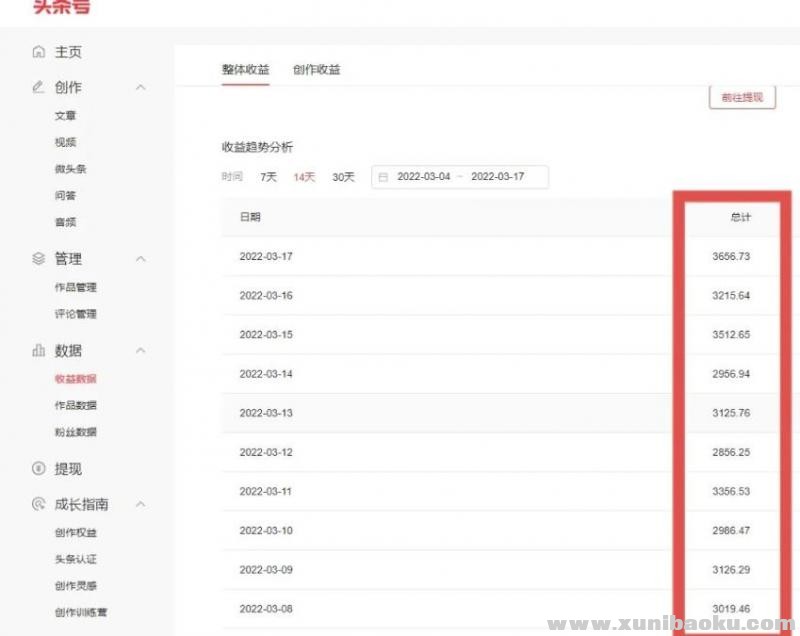Collapse the 创作 section arrow
Image resolution: width=800 pixels, height=636 pixels.
point(140,87)
